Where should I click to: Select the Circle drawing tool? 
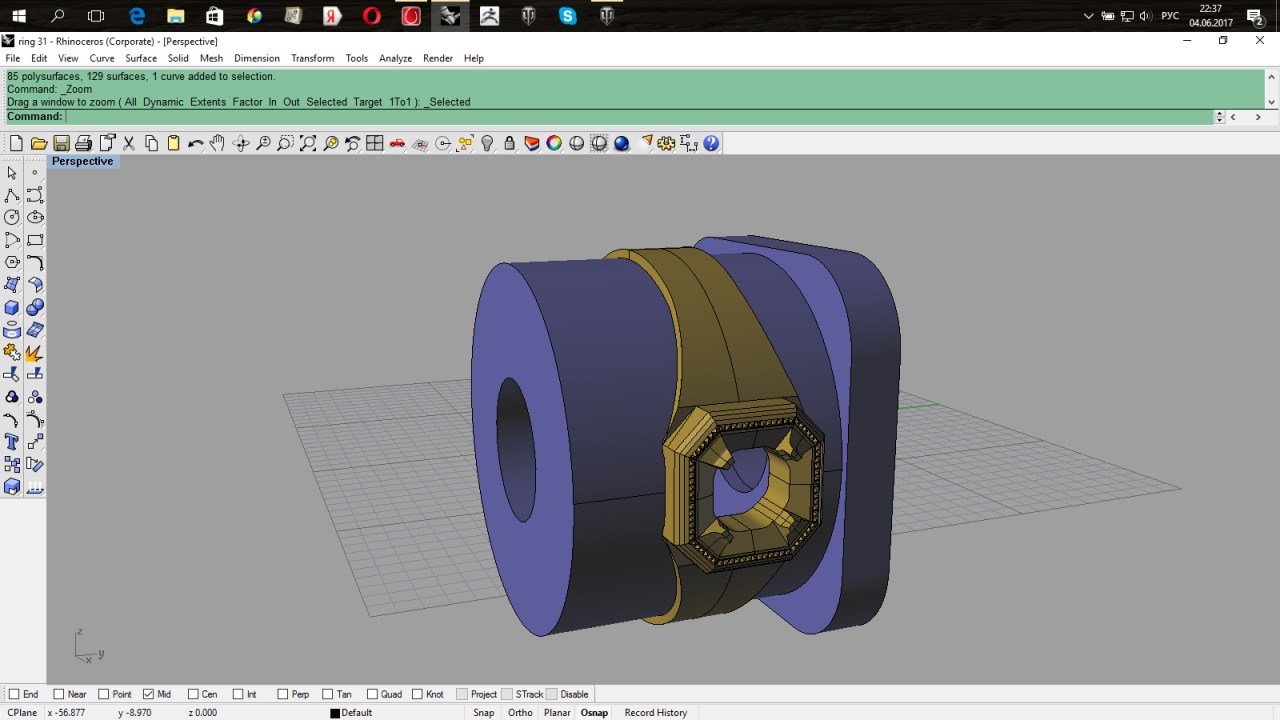click(x=12, y=217)
